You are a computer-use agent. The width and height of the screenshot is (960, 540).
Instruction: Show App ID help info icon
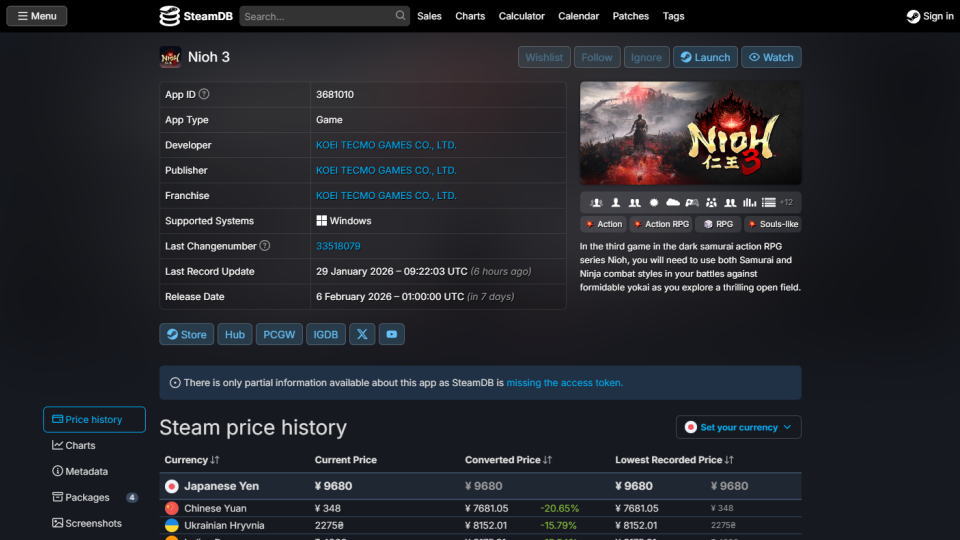click(204, 94)
